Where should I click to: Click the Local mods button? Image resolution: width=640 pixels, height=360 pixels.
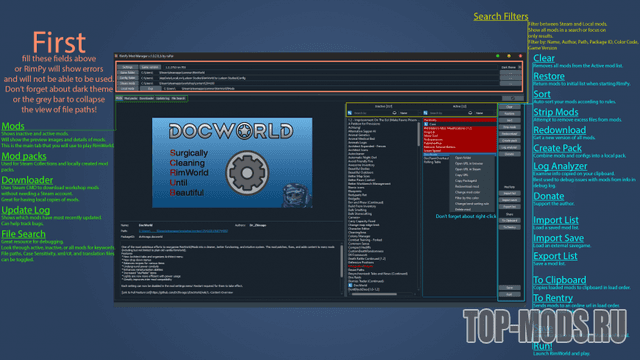(x=127, y=88)
